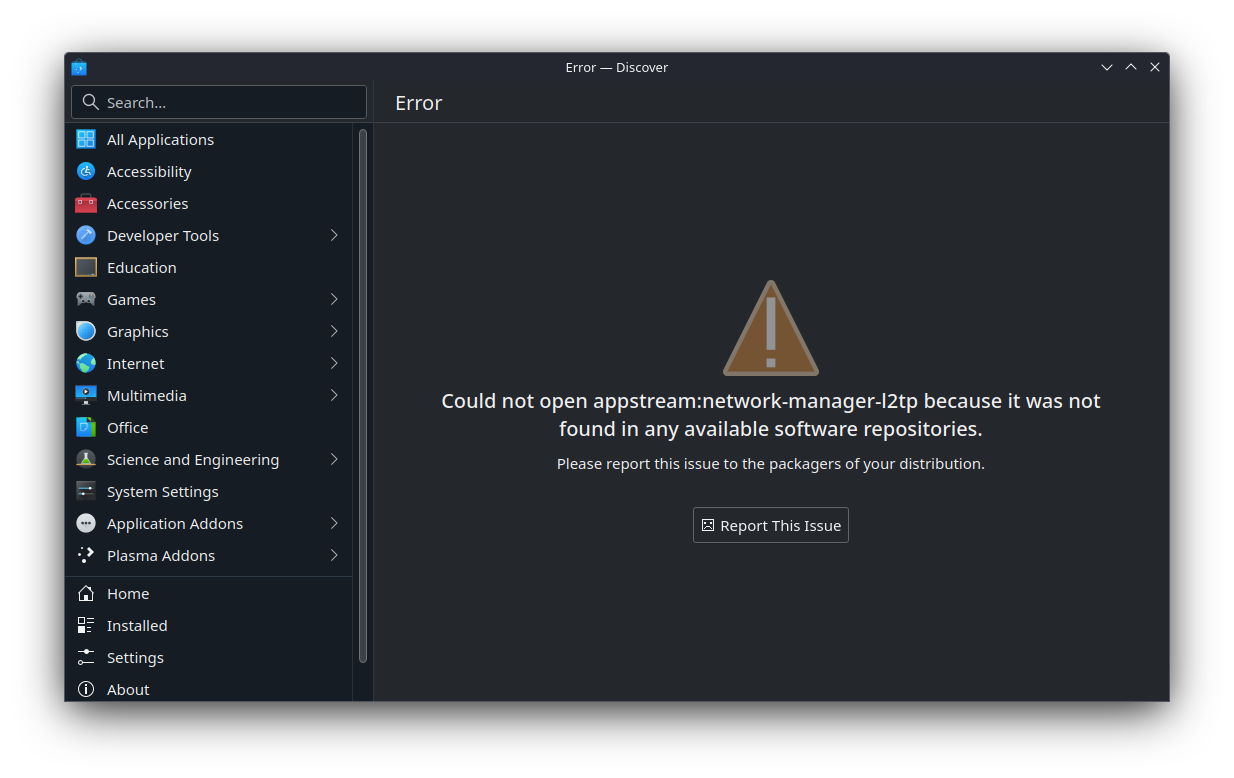Click the sidebar vertical scrollbar
This screenshot has width=1234, height=778.
point(363,395)
